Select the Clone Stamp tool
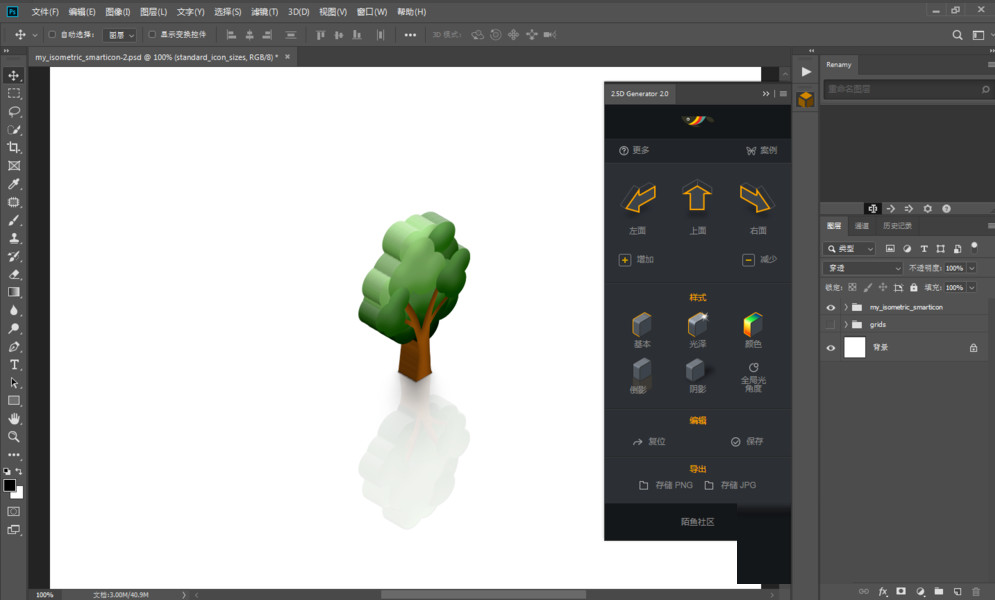 13,238
